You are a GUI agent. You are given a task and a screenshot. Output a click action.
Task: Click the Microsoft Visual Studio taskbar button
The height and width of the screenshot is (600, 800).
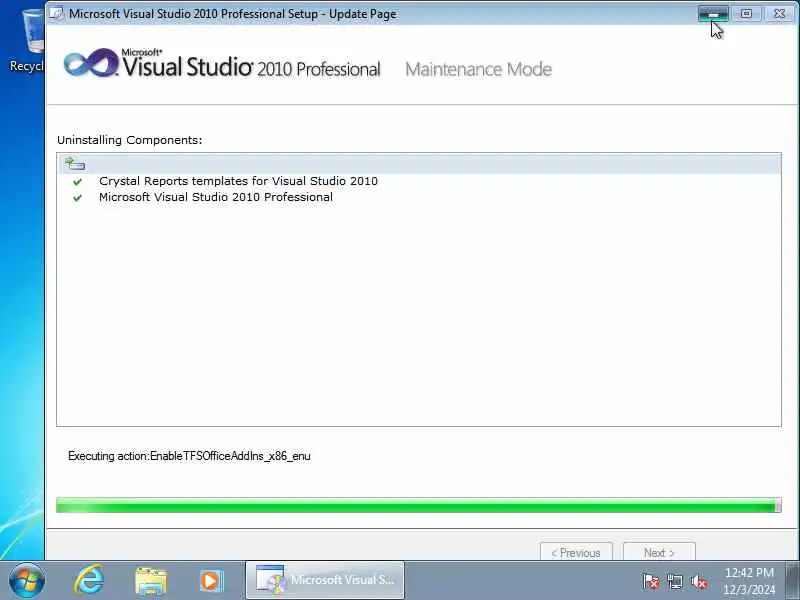[x=325, y=580]
